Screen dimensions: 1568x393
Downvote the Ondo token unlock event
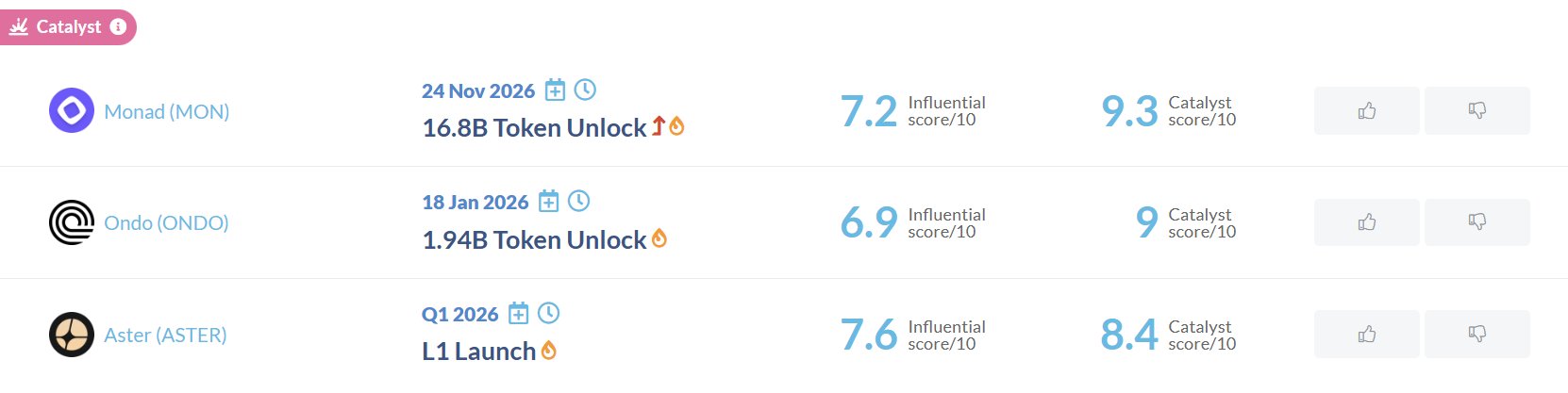[x=1476, y=222]
